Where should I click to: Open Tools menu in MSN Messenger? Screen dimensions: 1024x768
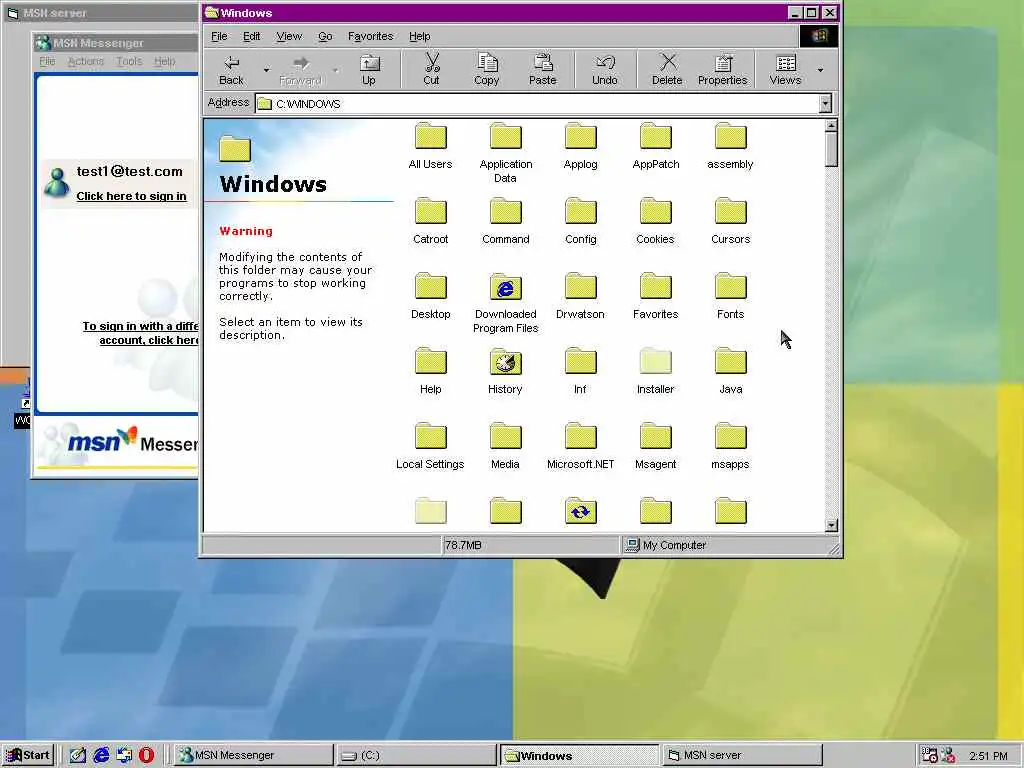[129, 61]
